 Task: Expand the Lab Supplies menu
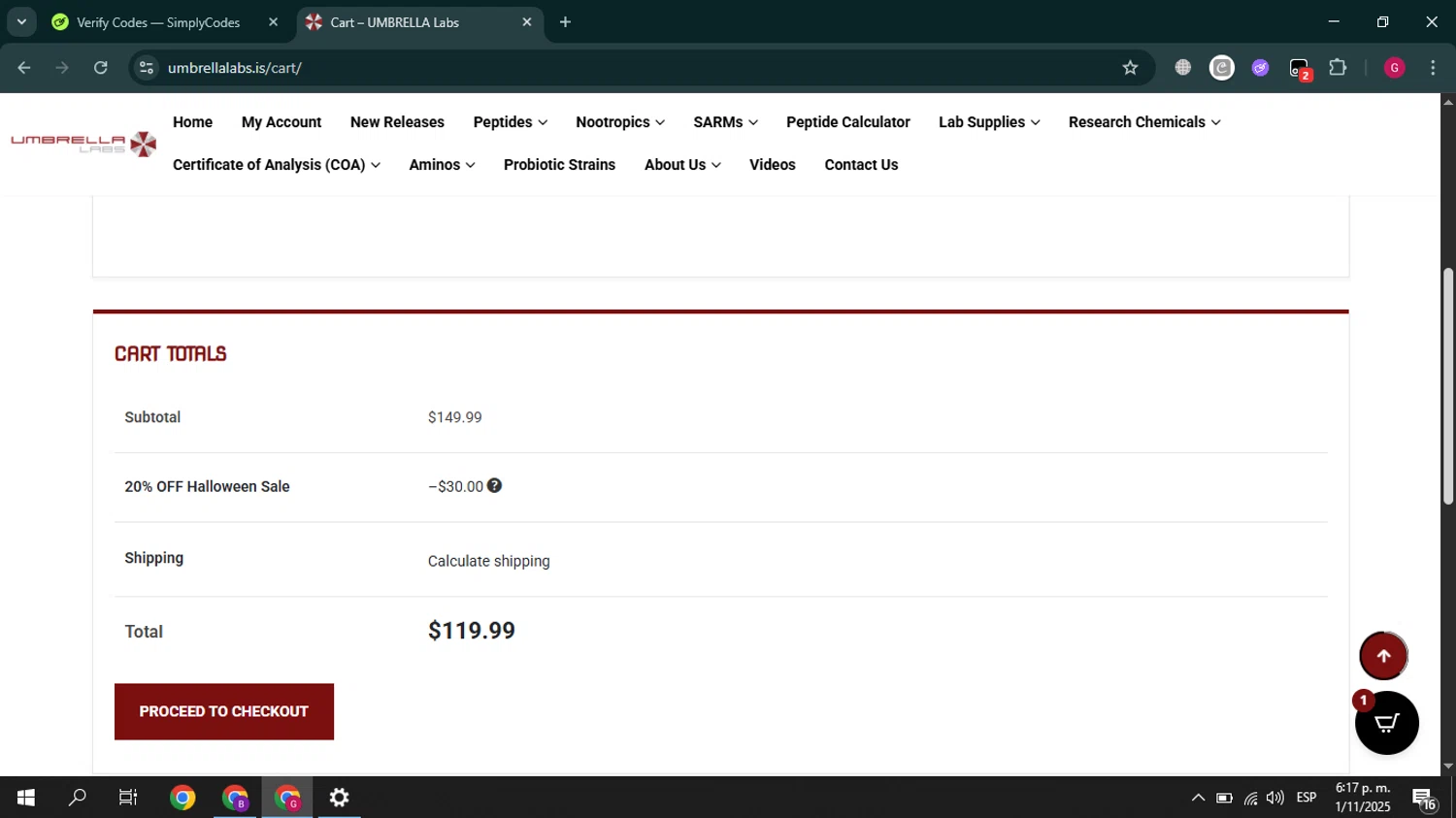coord(989,122)
